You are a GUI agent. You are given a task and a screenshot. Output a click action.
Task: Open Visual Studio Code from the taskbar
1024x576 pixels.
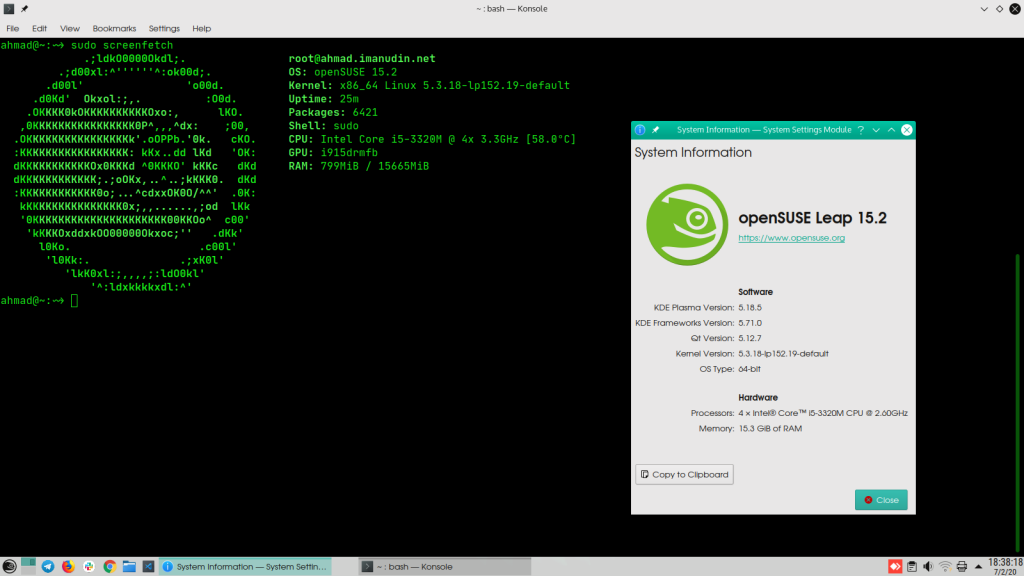tap(150, 565)
